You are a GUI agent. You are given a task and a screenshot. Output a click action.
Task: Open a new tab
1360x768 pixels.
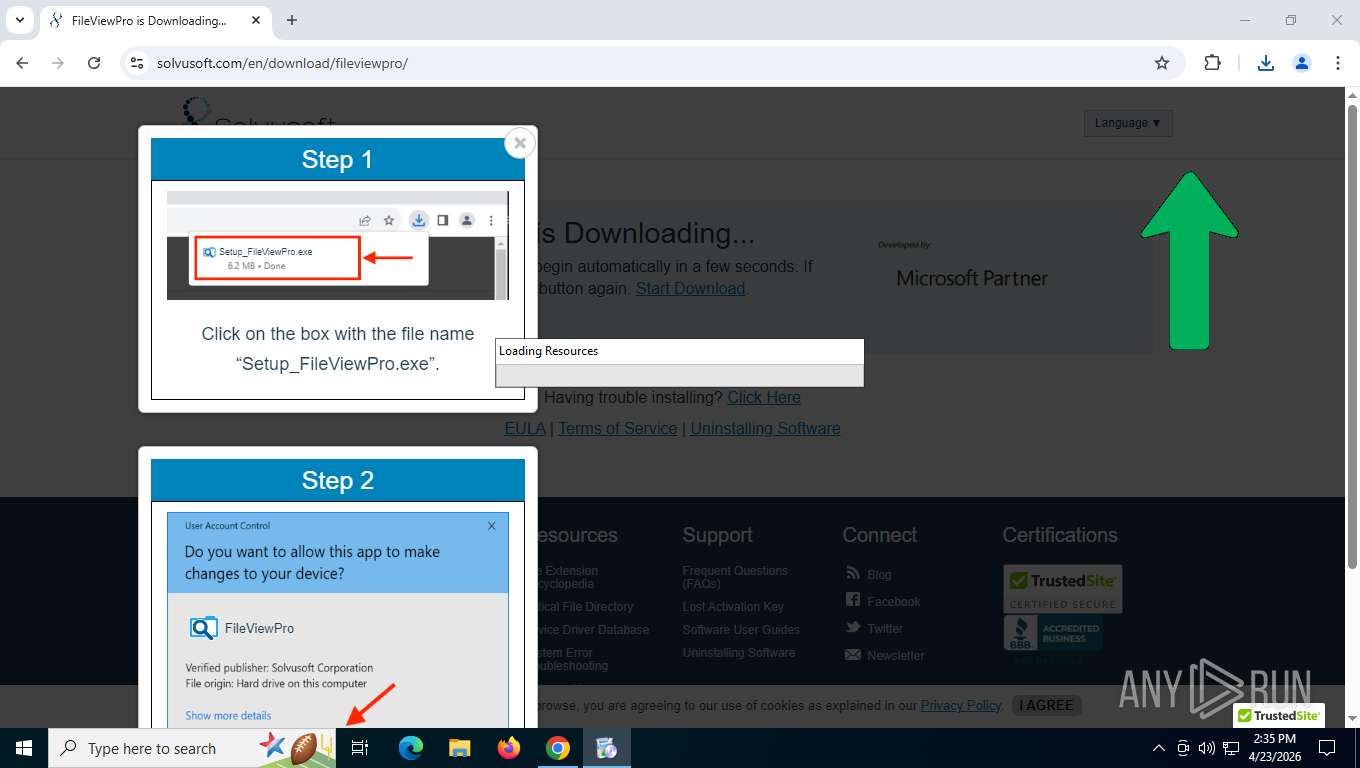(x=292, y=20)
